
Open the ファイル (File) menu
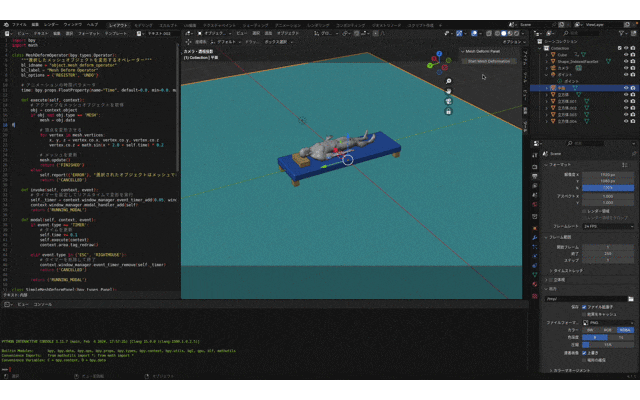coord(19,25)
